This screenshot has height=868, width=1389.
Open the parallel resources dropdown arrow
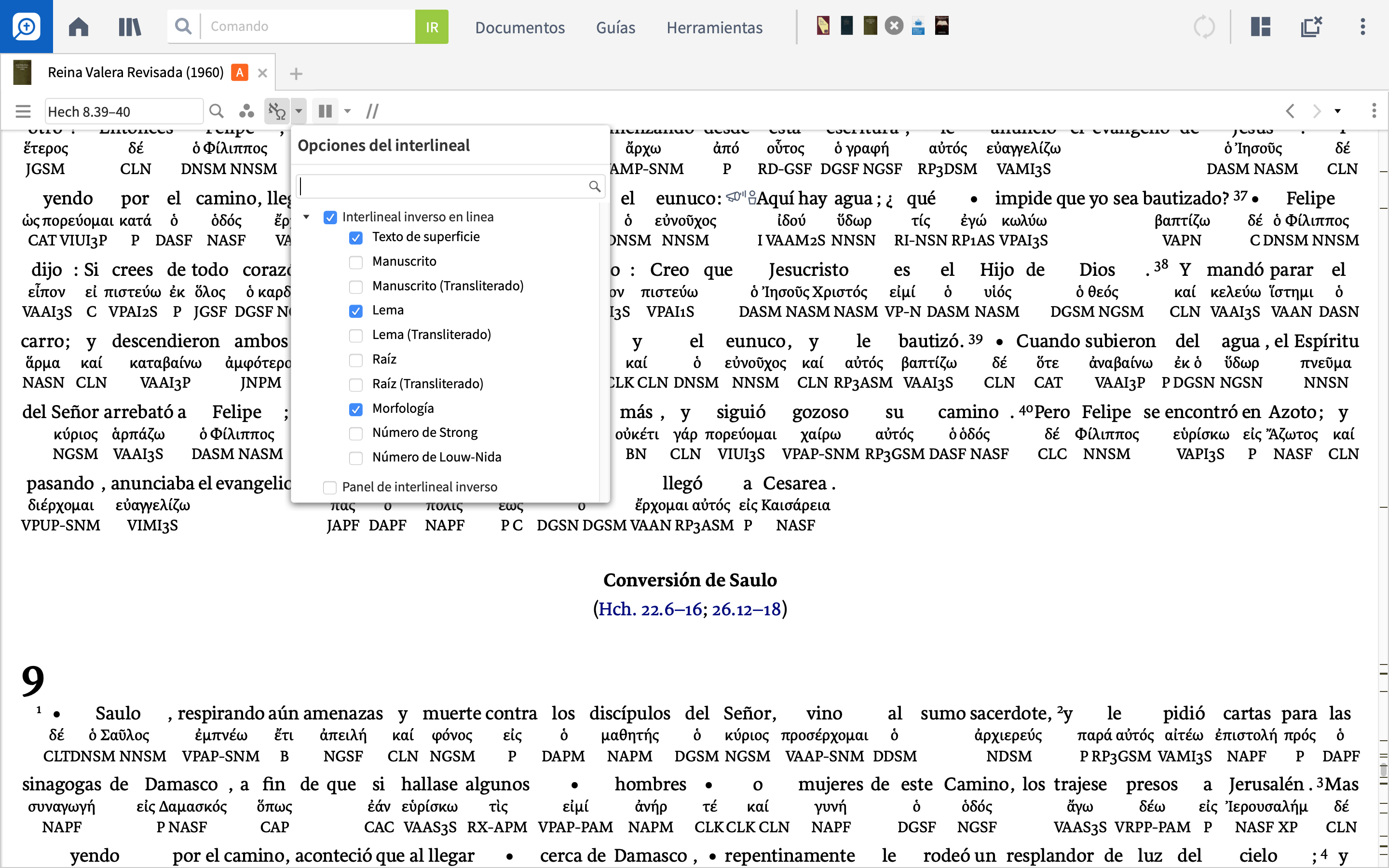347,111
